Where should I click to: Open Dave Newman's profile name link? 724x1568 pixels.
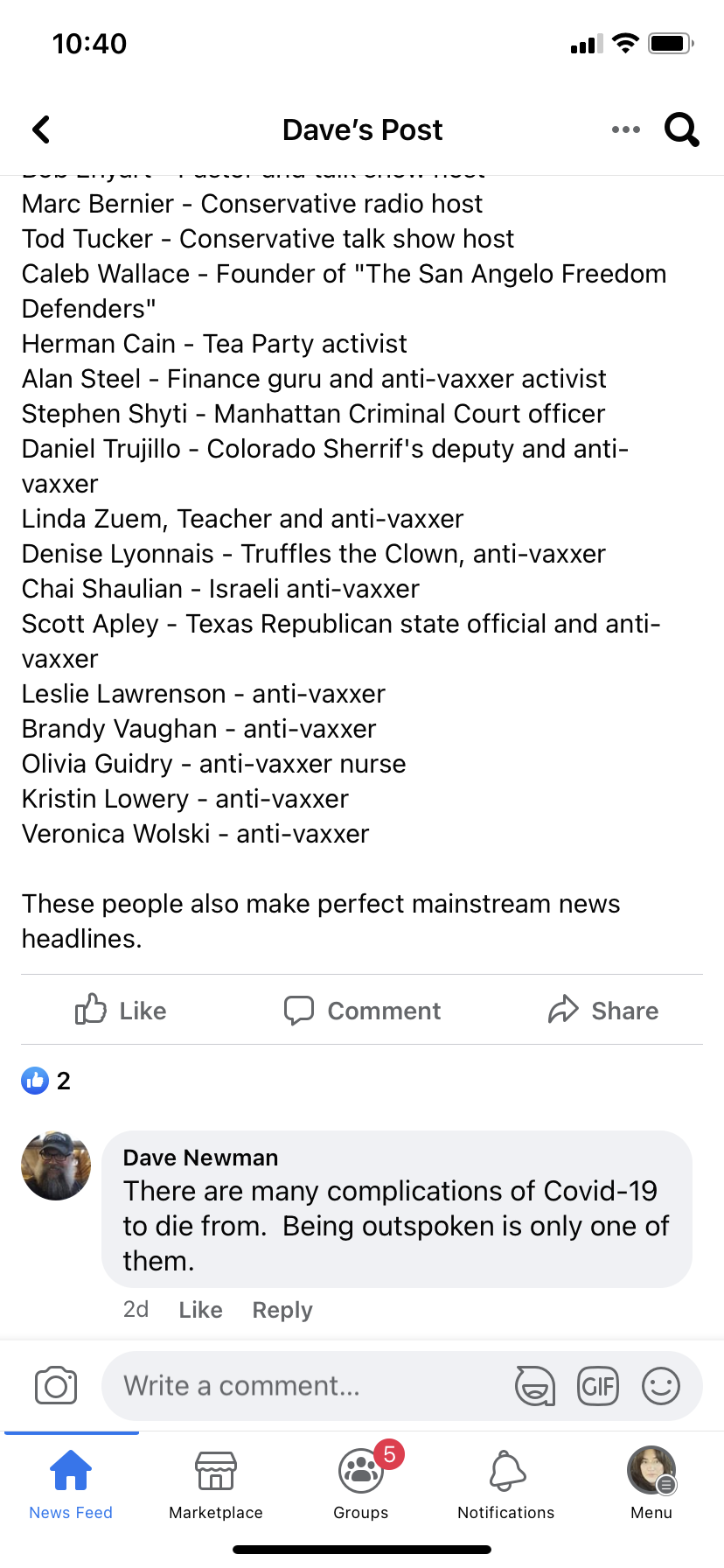[x=200, y=1158]
